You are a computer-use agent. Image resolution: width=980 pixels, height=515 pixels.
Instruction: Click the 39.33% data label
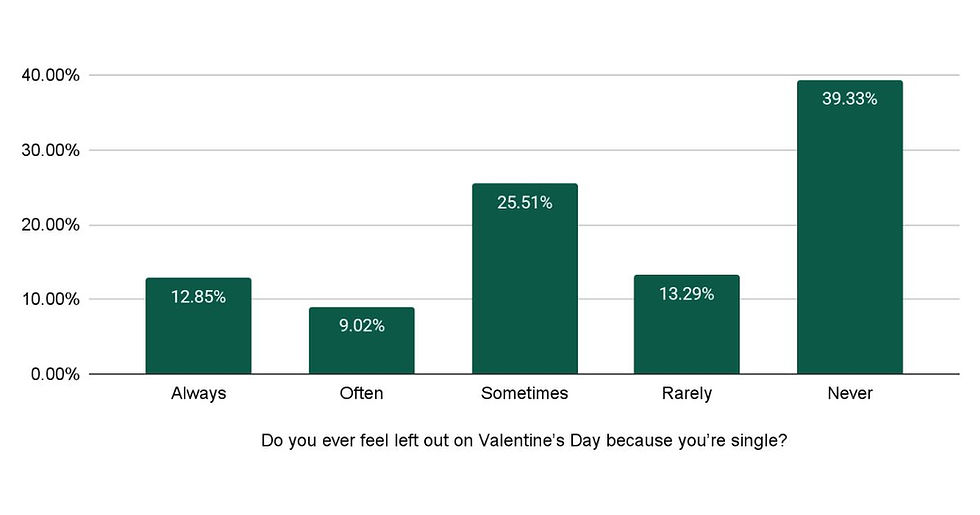coord(849,99)
